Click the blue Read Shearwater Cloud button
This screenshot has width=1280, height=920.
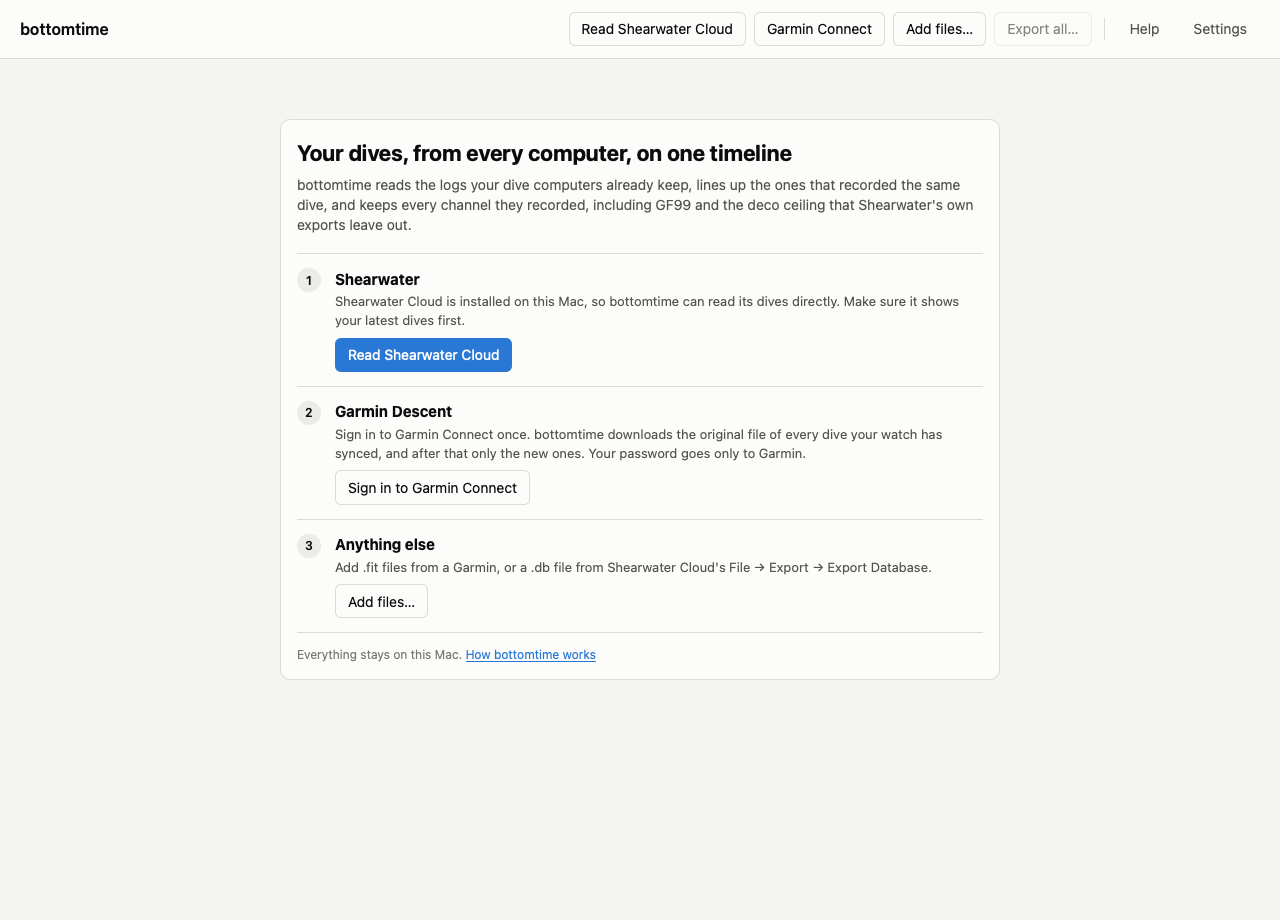click(x=423, y=355)
